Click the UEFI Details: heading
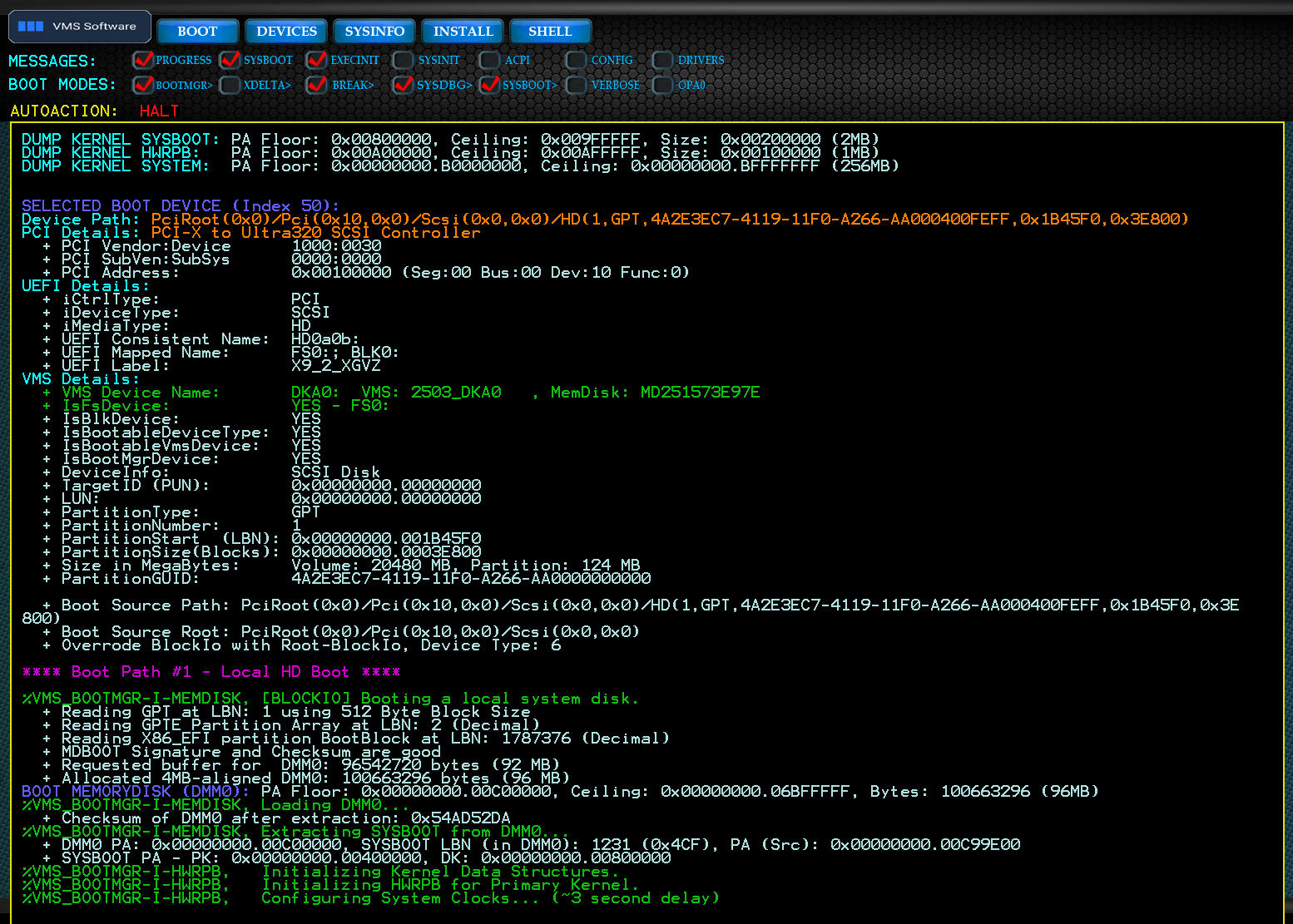The width and height of the screenshot is (1293, 924). point(86,285)
